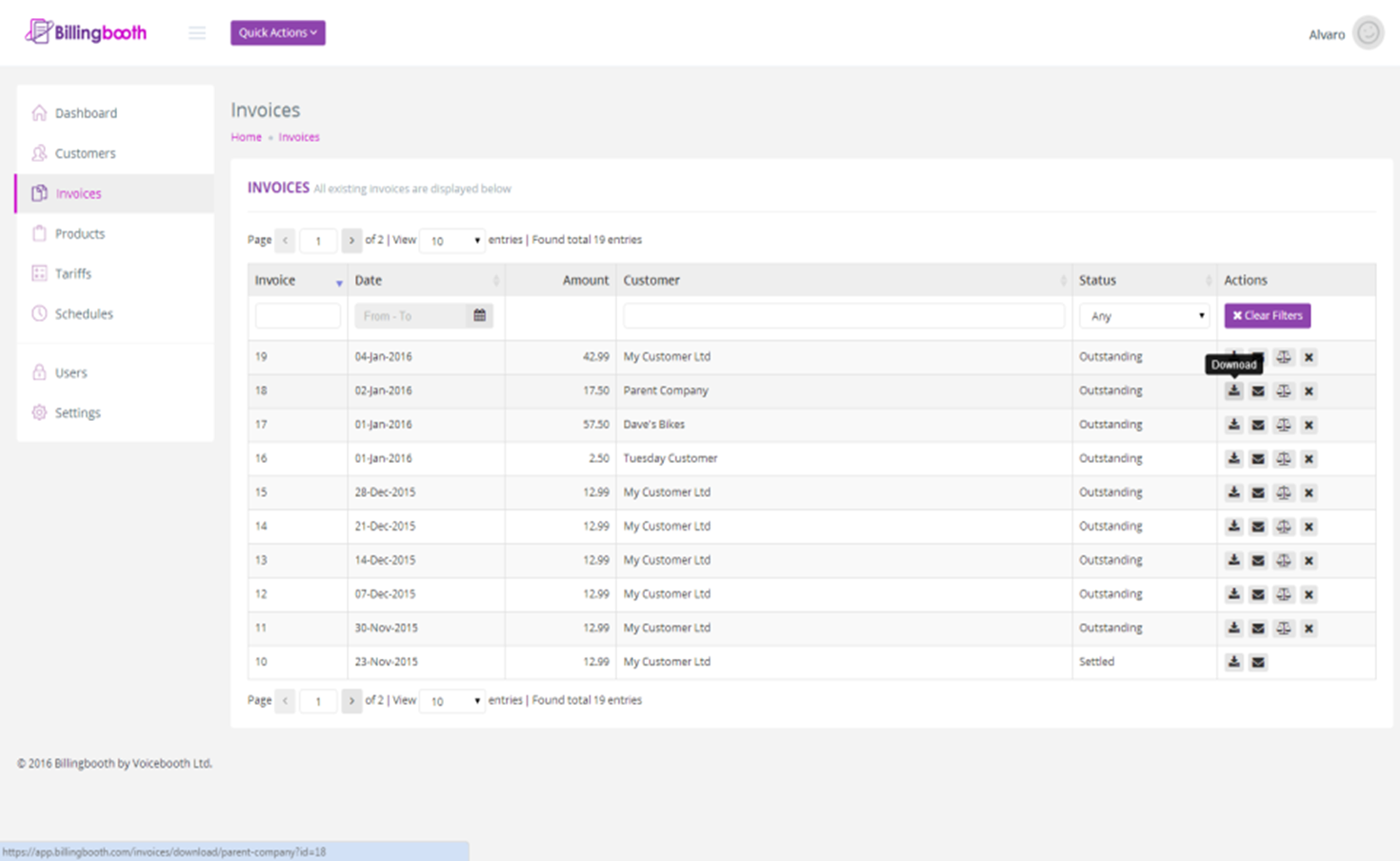Open Customers in the sidebar
Screen dimensions: 1400x861
(x=85, y=153)
